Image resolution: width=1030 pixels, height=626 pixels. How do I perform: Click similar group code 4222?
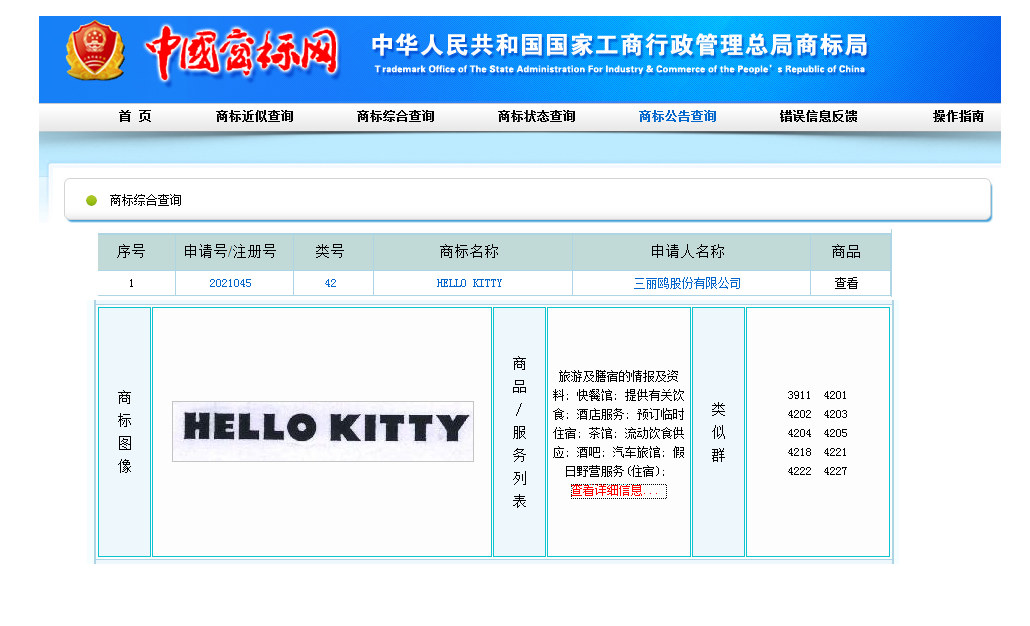click(x=799, y=471)
